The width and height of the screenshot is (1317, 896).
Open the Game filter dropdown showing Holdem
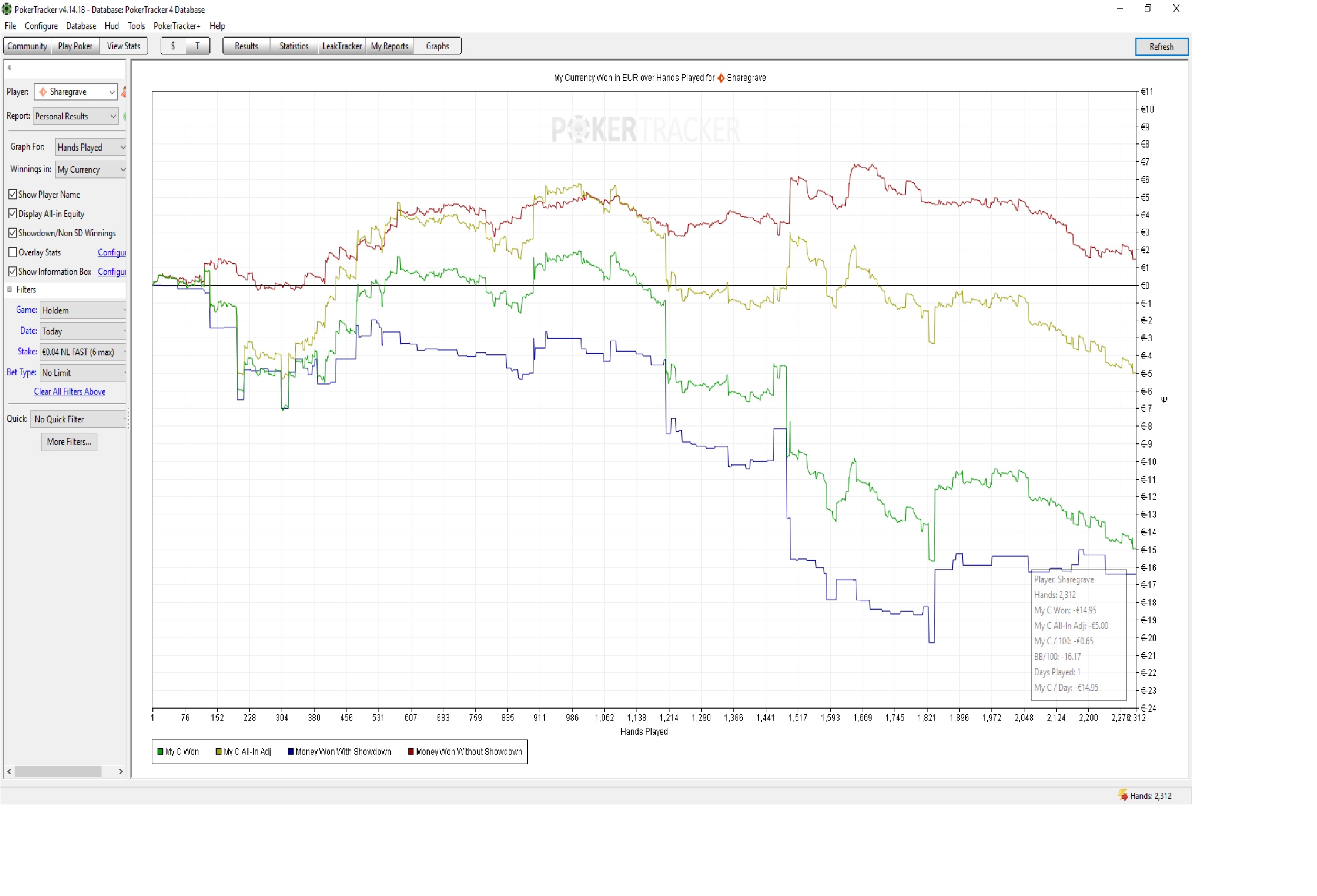coord(83,310)
